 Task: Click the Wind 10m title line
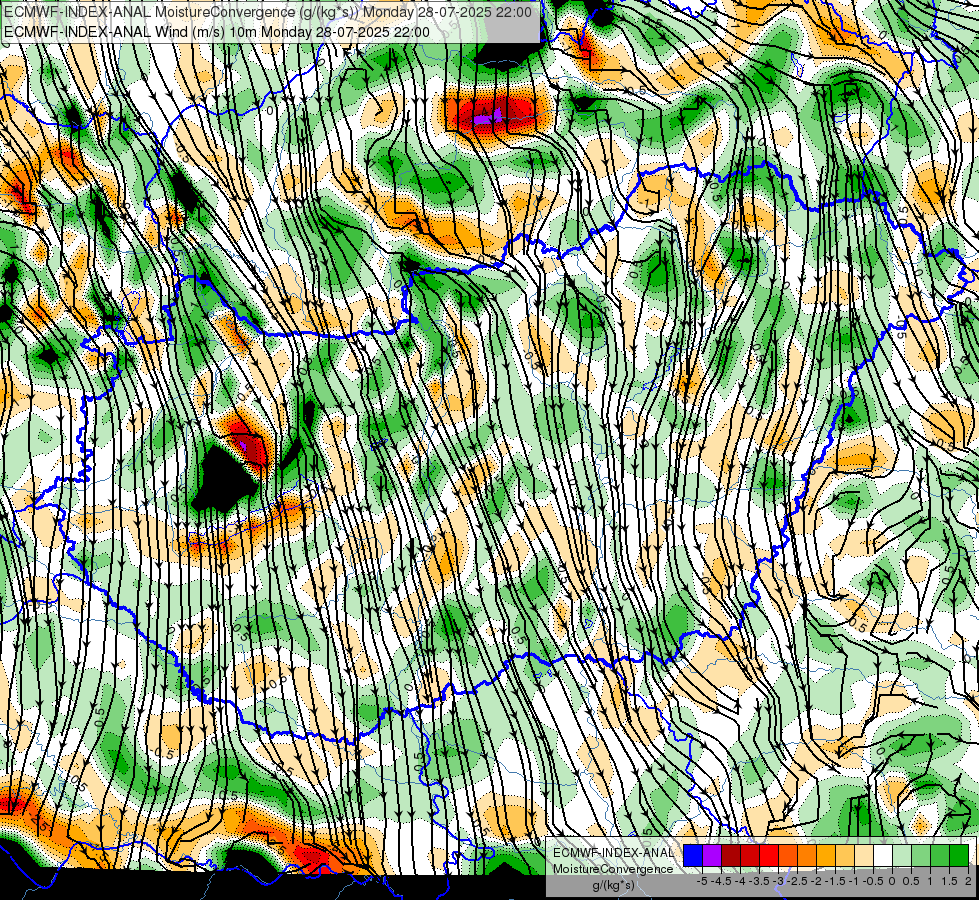click(217, 32)
